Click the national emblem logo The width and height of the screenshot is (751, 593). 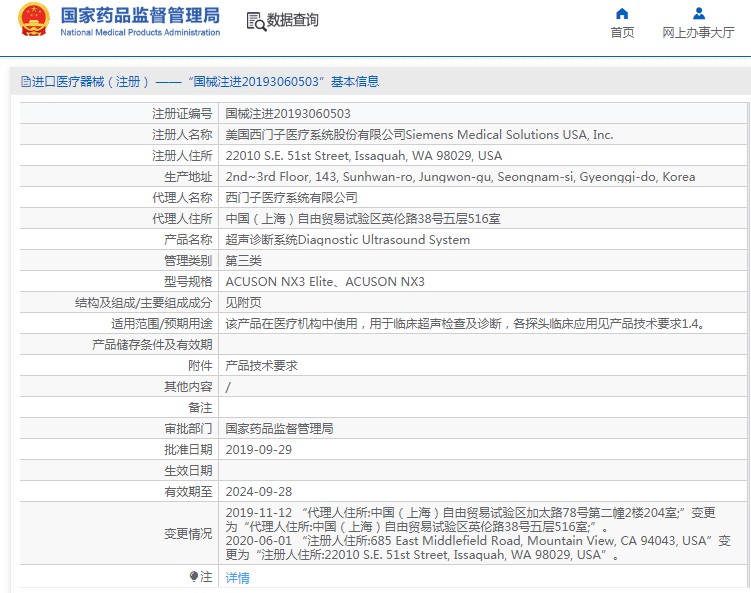pyautogui.click(x=34, y=20)
